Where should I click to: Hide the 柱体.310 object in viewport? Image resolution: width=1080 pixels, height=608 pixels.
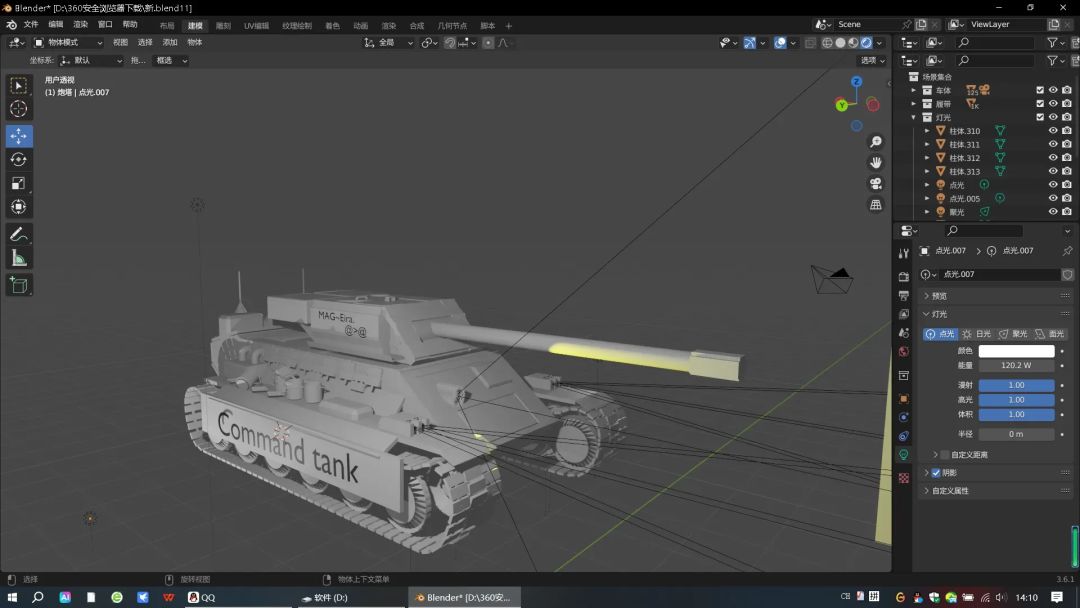click(x=1052, y=131)
